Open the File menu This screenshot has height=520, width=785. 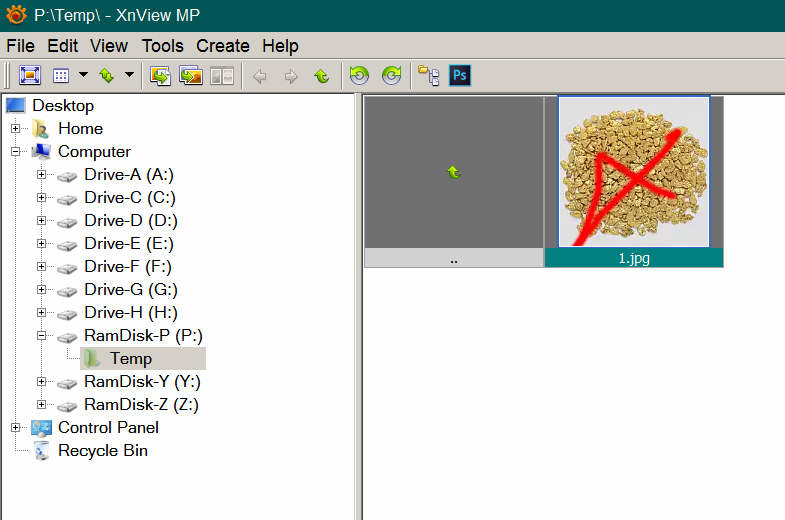coord(20,46)
